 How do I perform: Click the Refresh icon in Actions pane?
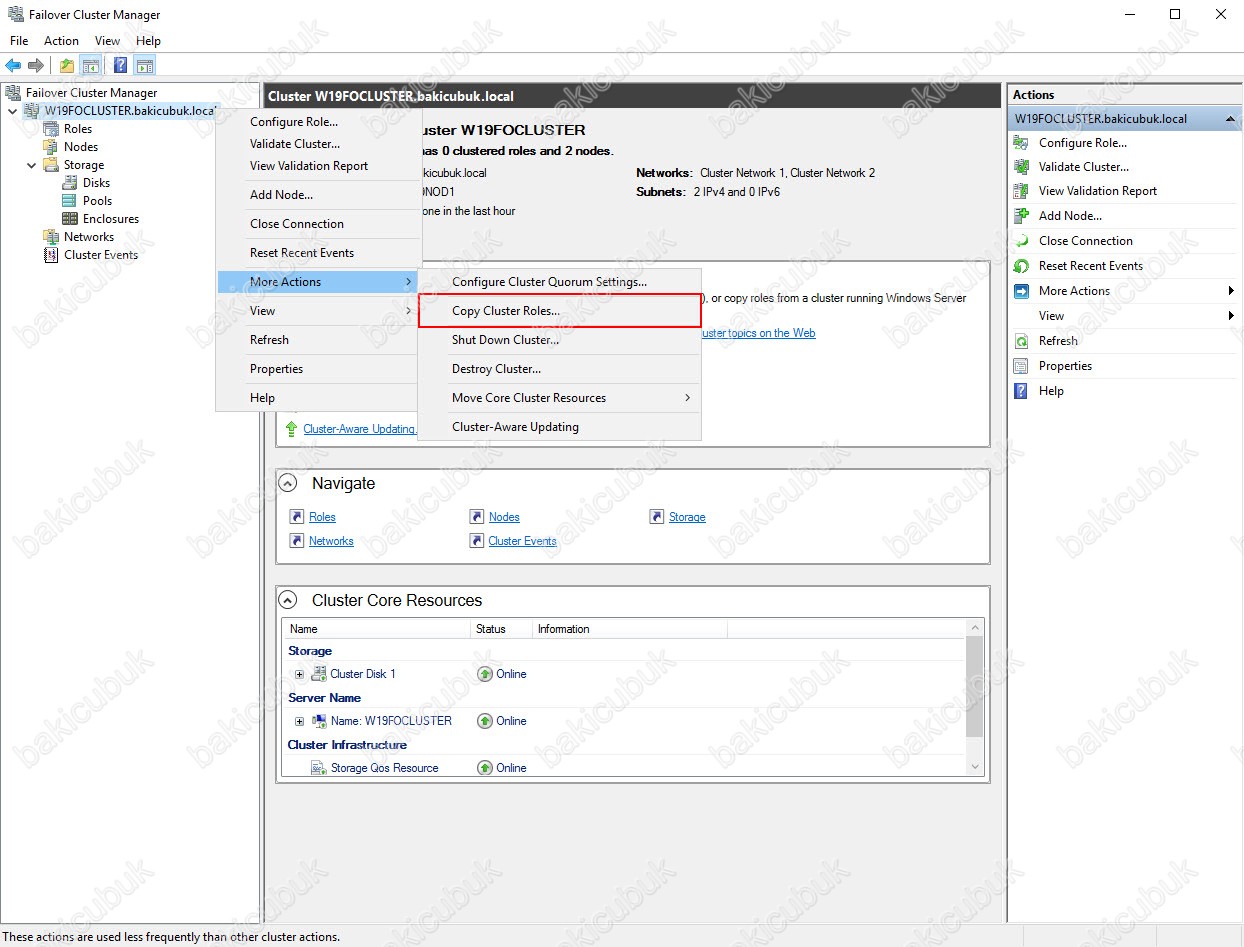(1021, 341)
